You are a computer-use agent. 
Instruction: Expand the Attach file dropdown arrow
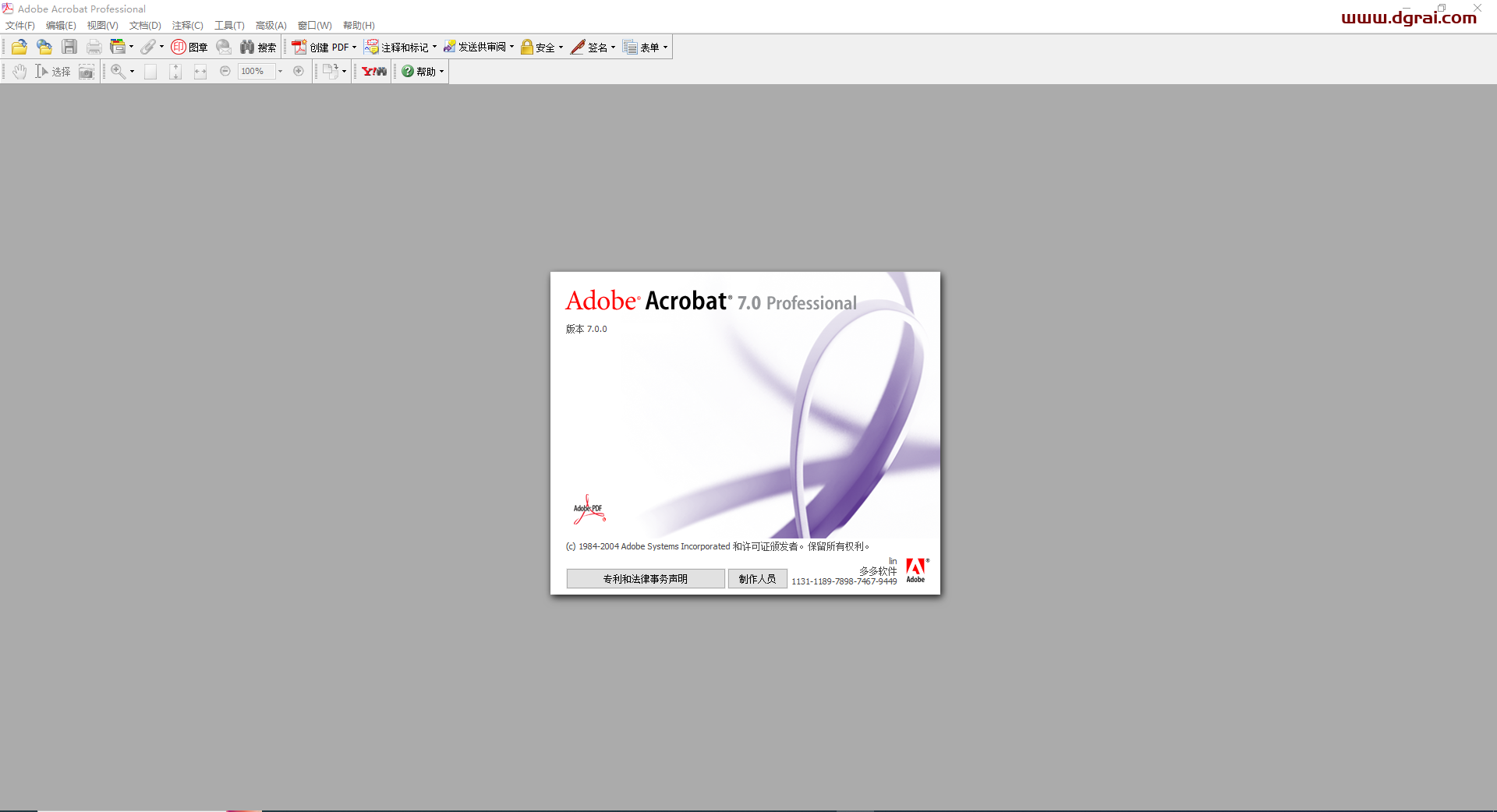[161, 47]
